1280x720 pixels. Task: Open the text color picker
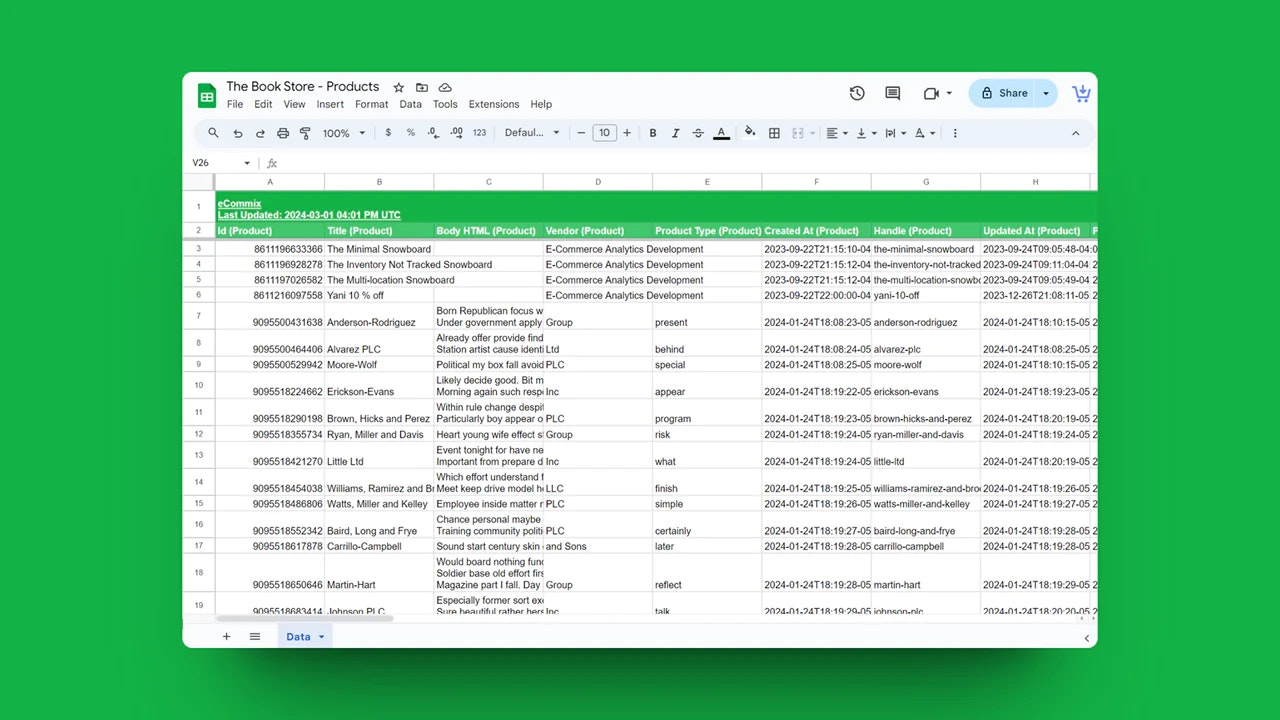click(x=721, y=133)
